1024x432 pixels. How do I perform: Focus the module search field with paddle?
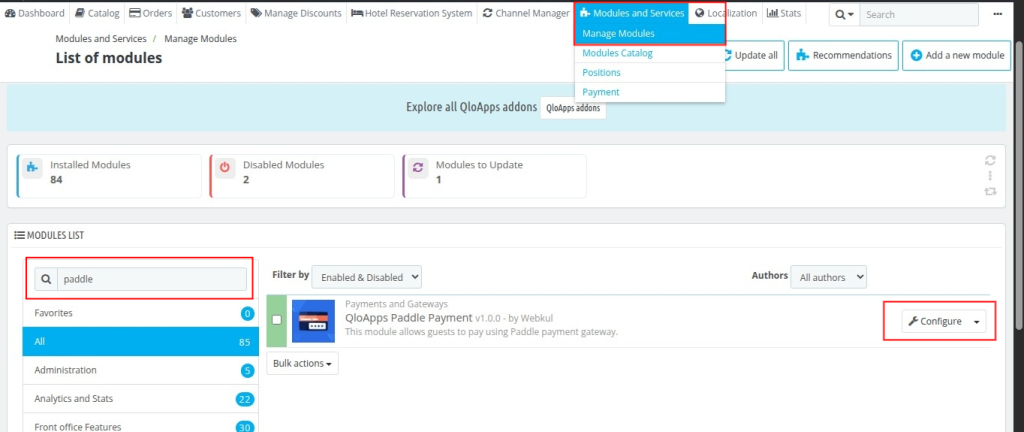(152, 279)
